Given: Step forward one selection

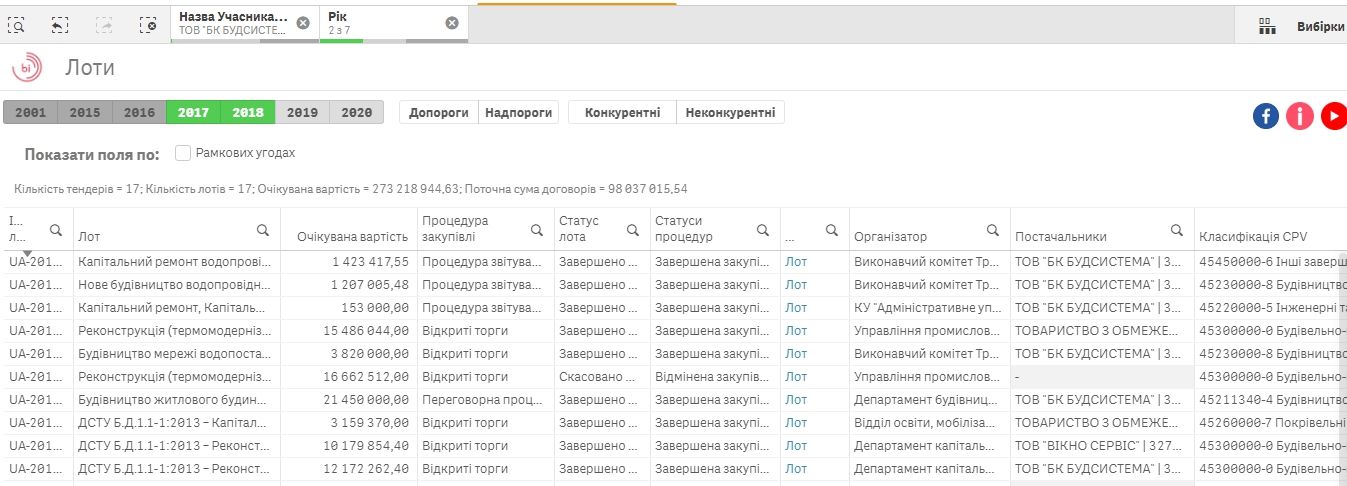Looking at the screenshot, I should click(104, 24).
